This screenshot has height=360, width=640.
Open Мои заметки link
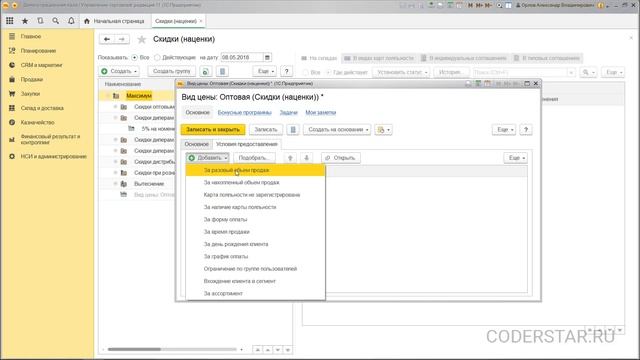click(x=321, y=113)
